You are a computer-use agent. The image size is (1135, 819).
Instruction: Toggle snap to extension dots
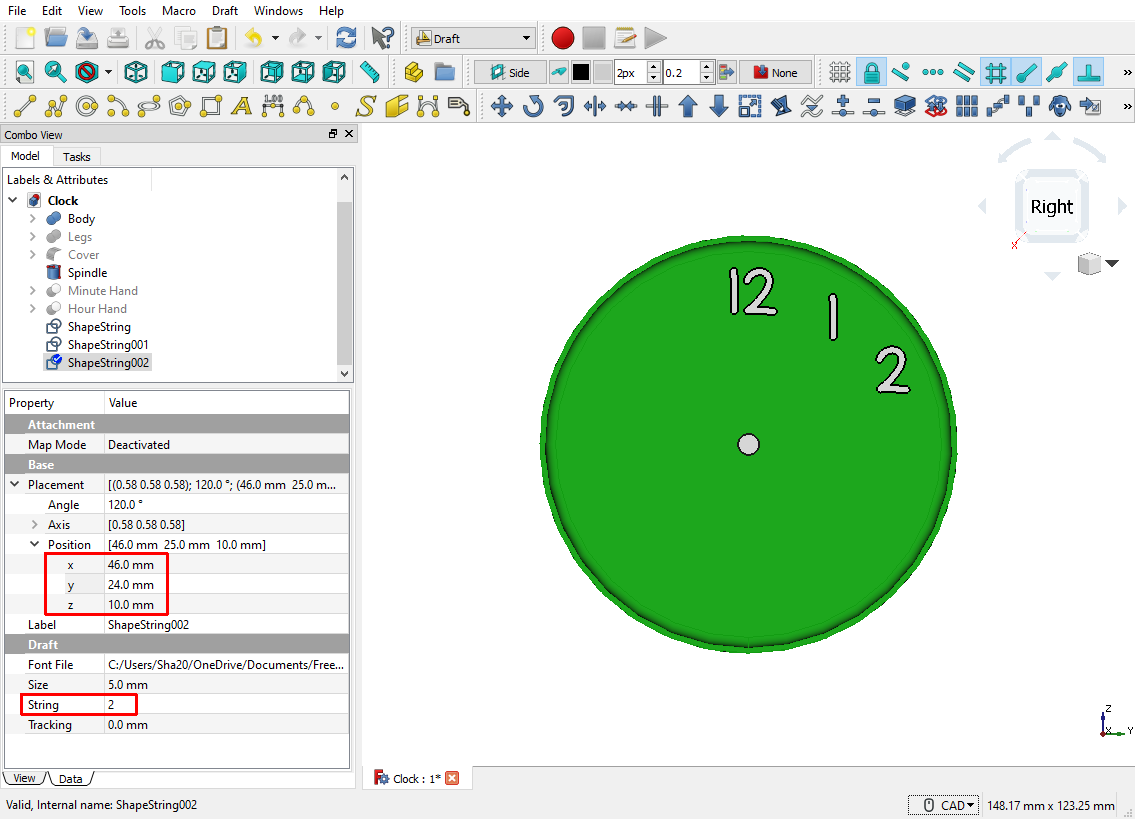coord(933,72)
